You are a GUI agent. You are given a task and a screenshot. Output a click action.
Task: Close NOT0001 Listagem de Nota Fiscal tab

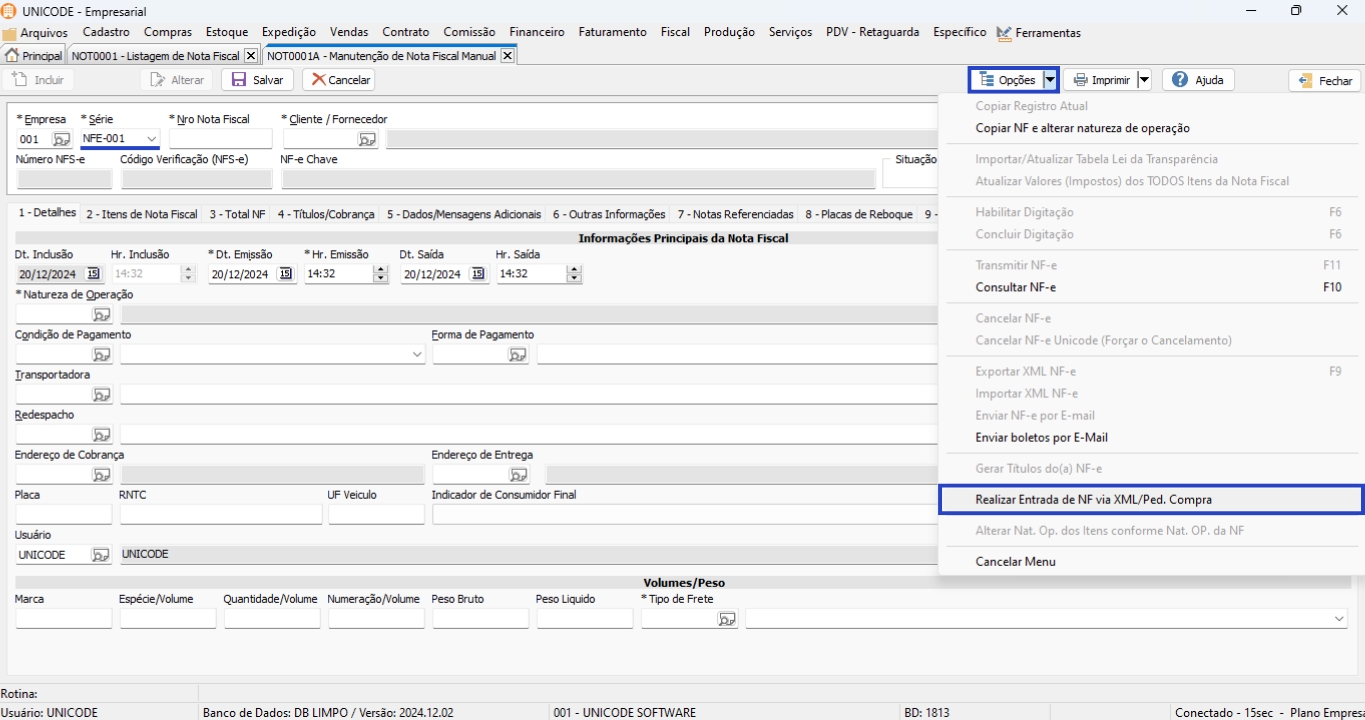pyautogui.click(x=250, y=56)
